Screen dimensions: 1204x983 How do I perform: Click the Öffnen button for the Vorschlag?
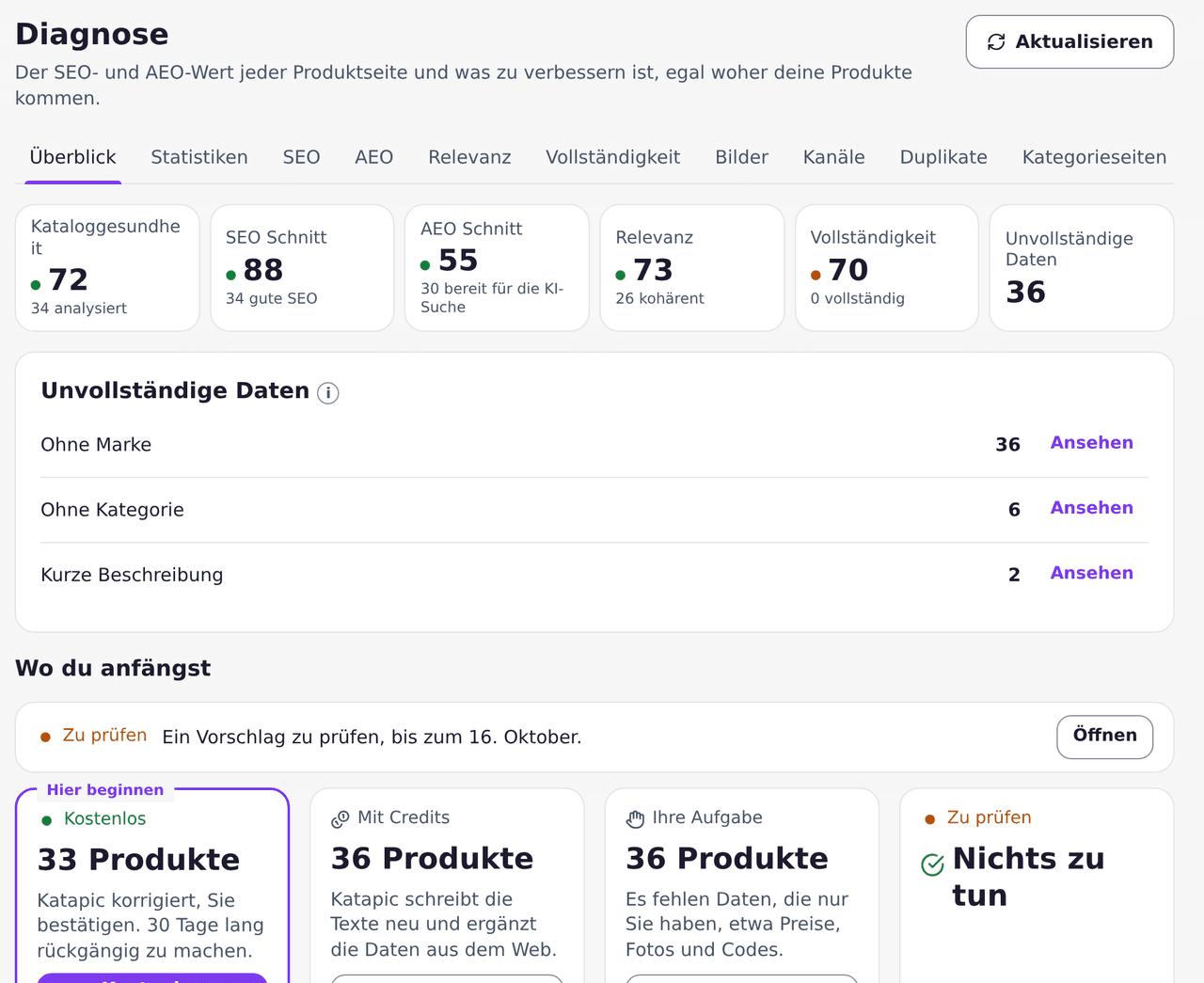tap(1105, 736)
